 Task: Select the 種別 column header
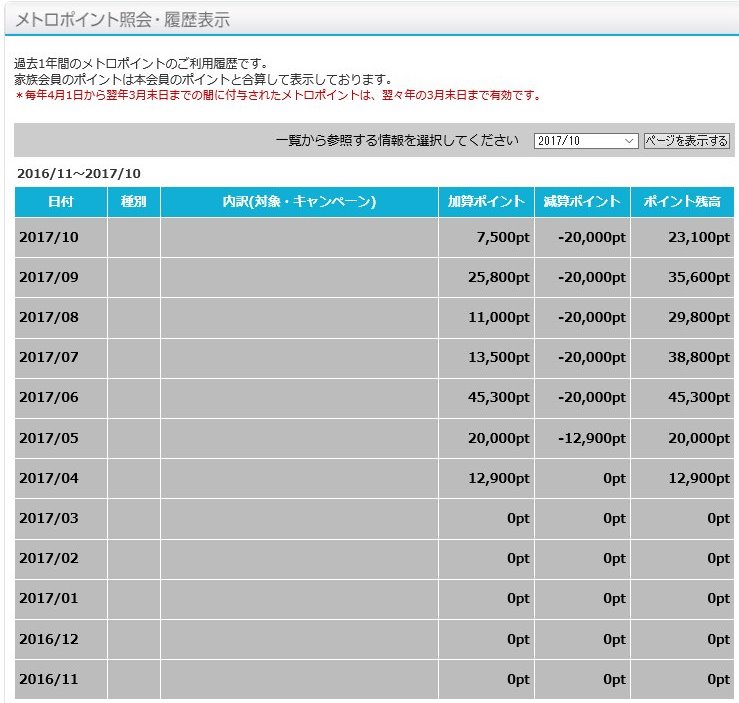pyautogui.click(x=134, y=202)
